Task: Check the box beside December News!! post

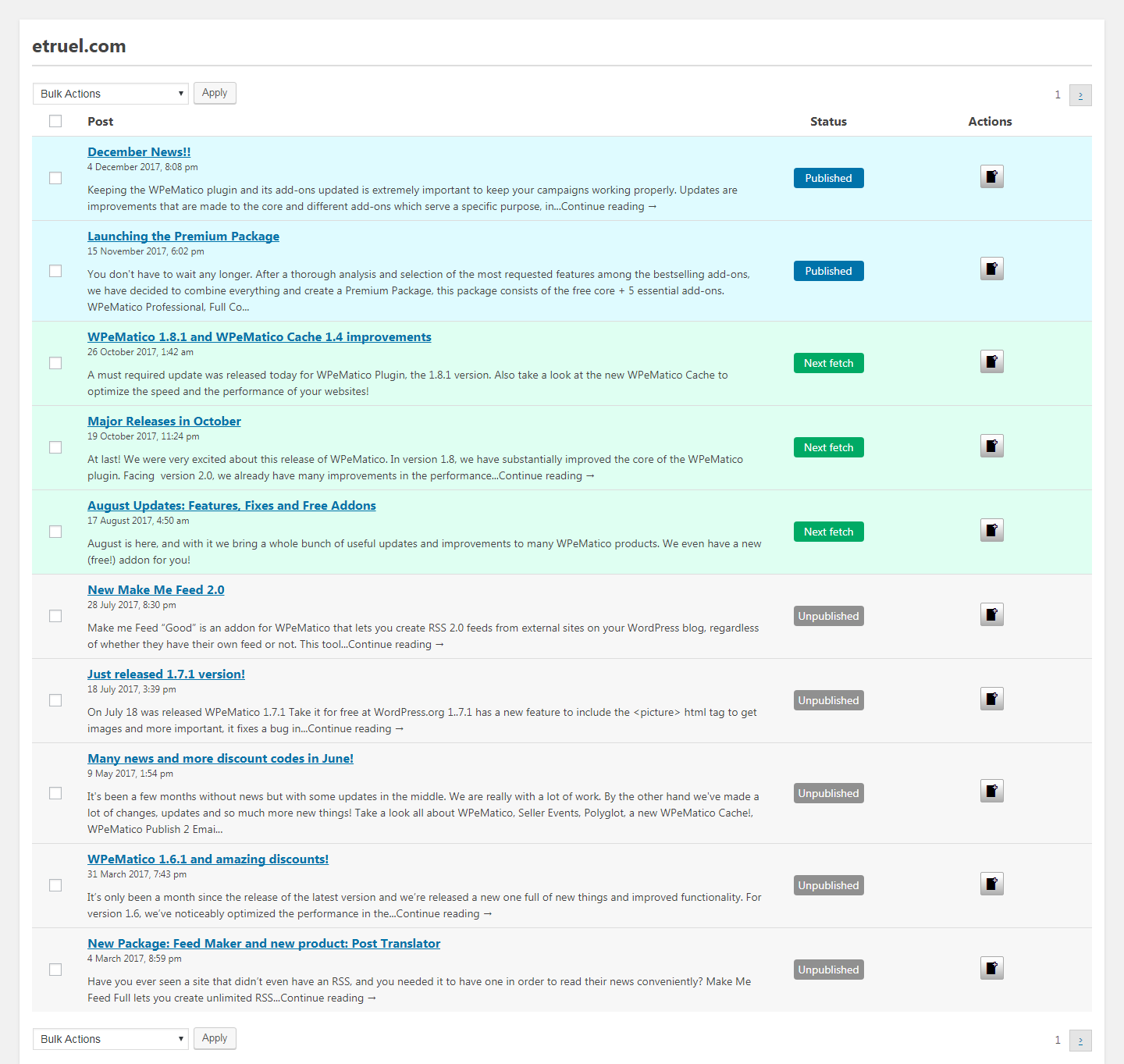Action: pyautogui.click(x=55, y=178)
